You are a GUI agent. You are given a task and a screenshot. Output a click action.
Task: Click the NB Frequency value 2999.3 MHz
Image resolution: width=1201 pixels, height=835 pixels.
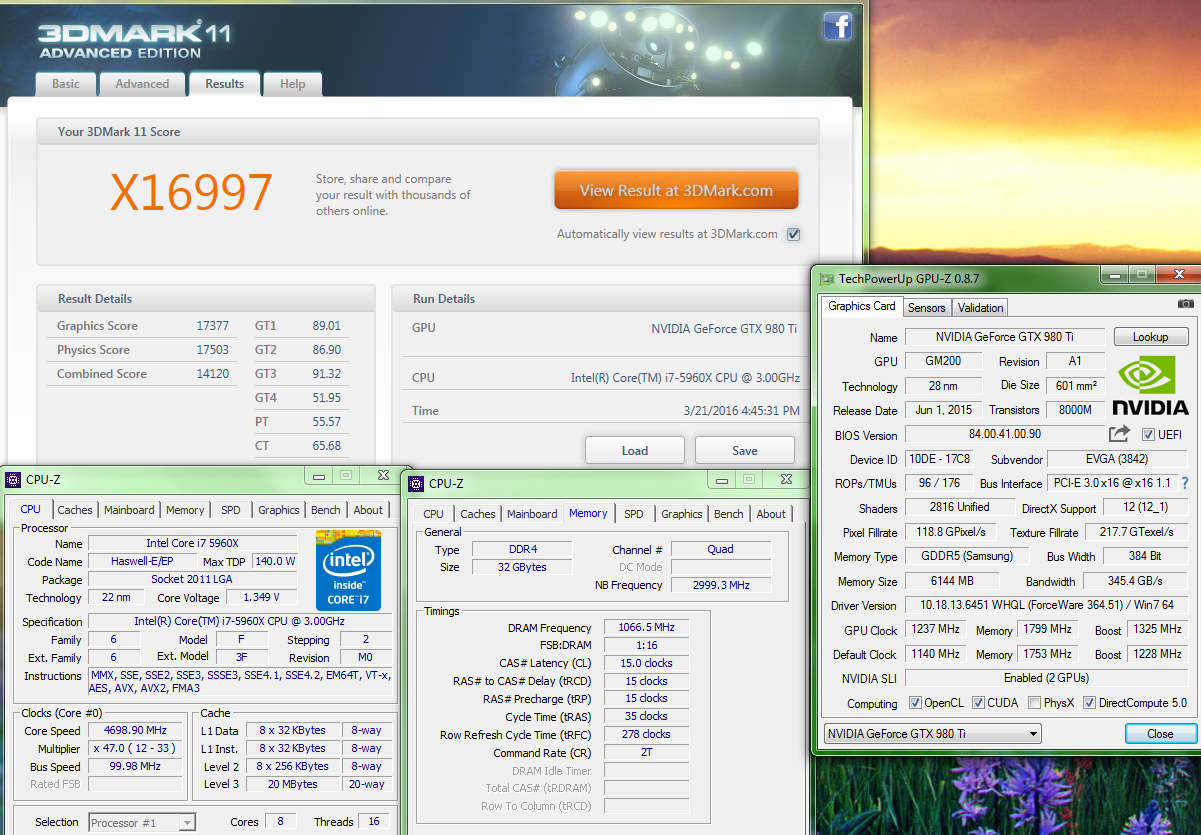tap(720, 585)
